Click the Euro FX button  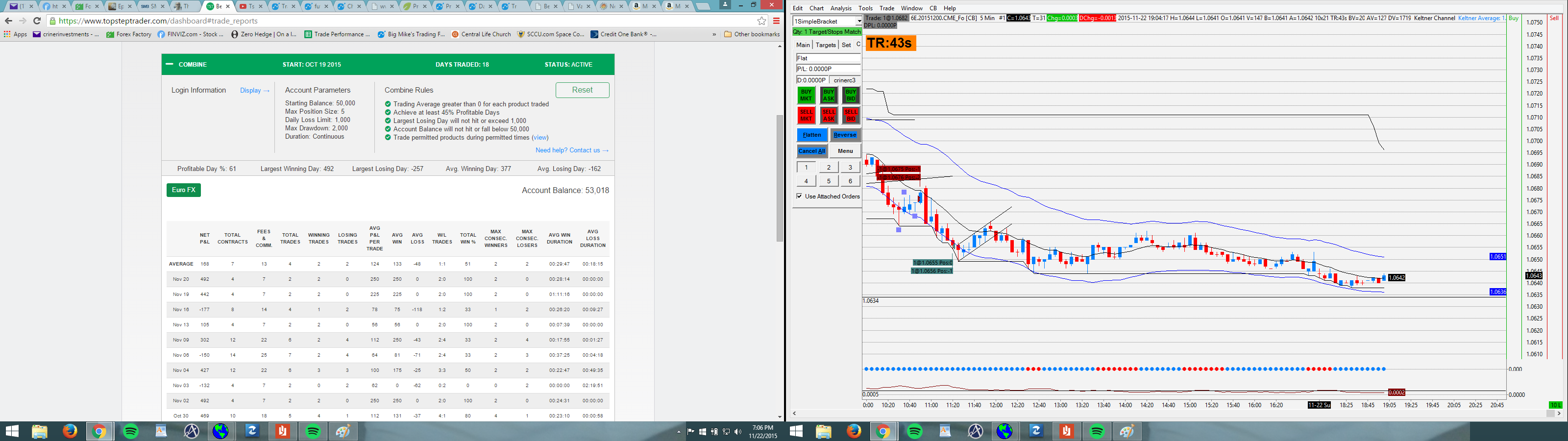click(x=183, y=190)
